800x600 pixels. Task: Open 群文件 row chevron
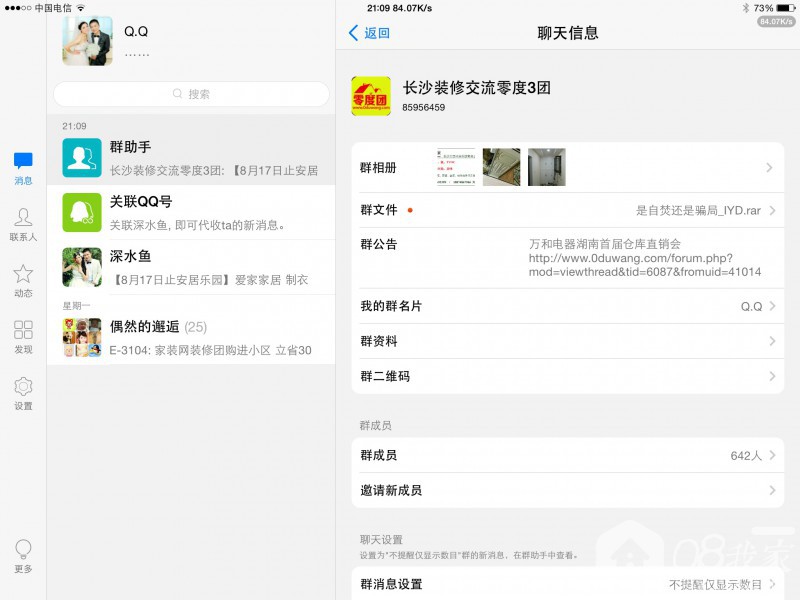coord(770,211)
